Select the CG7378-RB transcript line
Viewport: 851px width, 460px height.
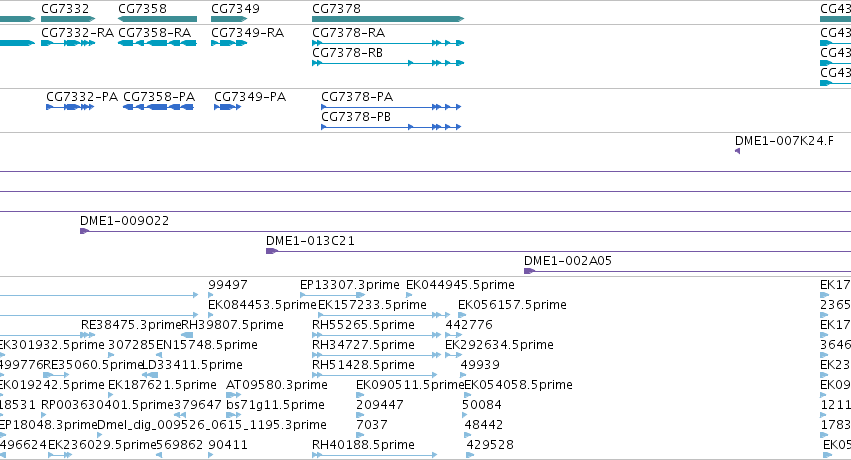coord(388,63)
